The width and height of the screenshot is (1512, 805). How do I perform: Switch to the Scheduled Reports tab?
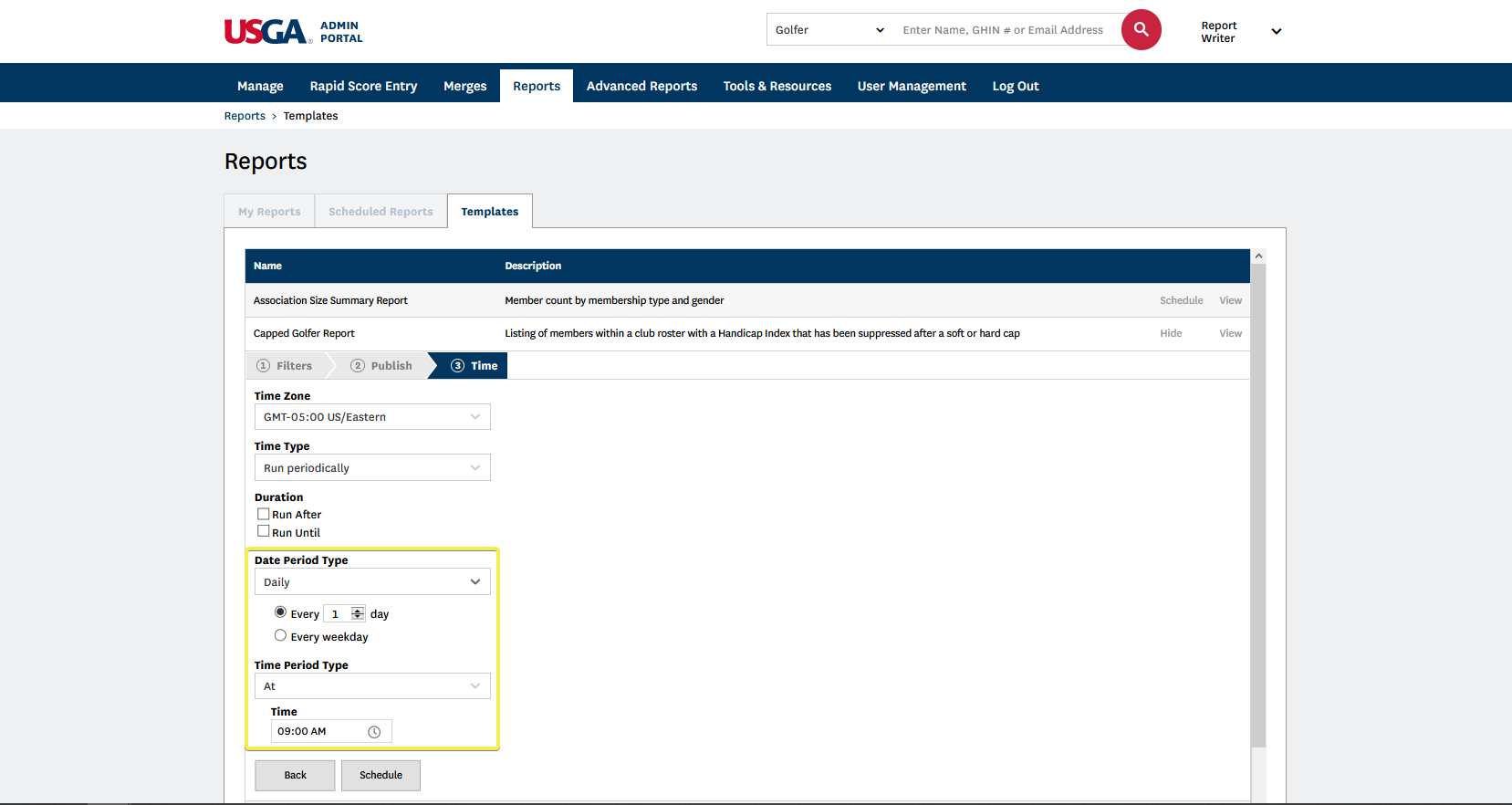[x=381, y=212]
